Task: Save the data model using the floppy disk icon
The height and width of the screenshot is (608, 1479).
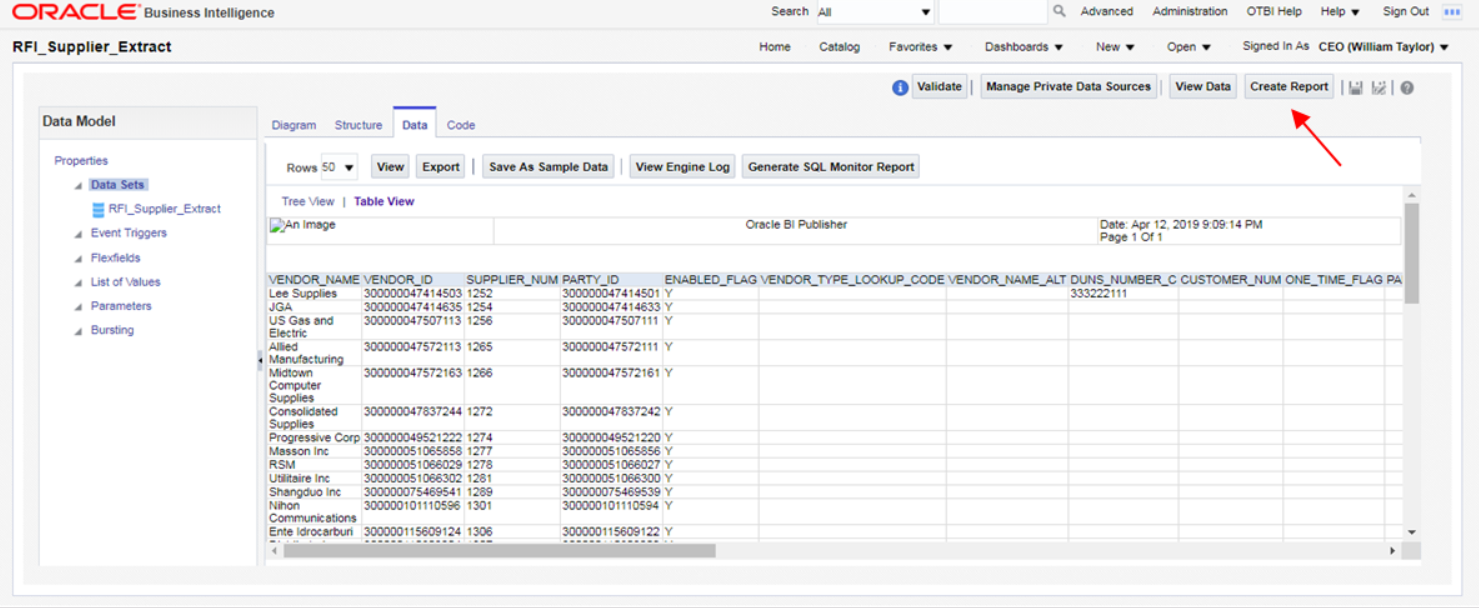Action: (1355, 87)
